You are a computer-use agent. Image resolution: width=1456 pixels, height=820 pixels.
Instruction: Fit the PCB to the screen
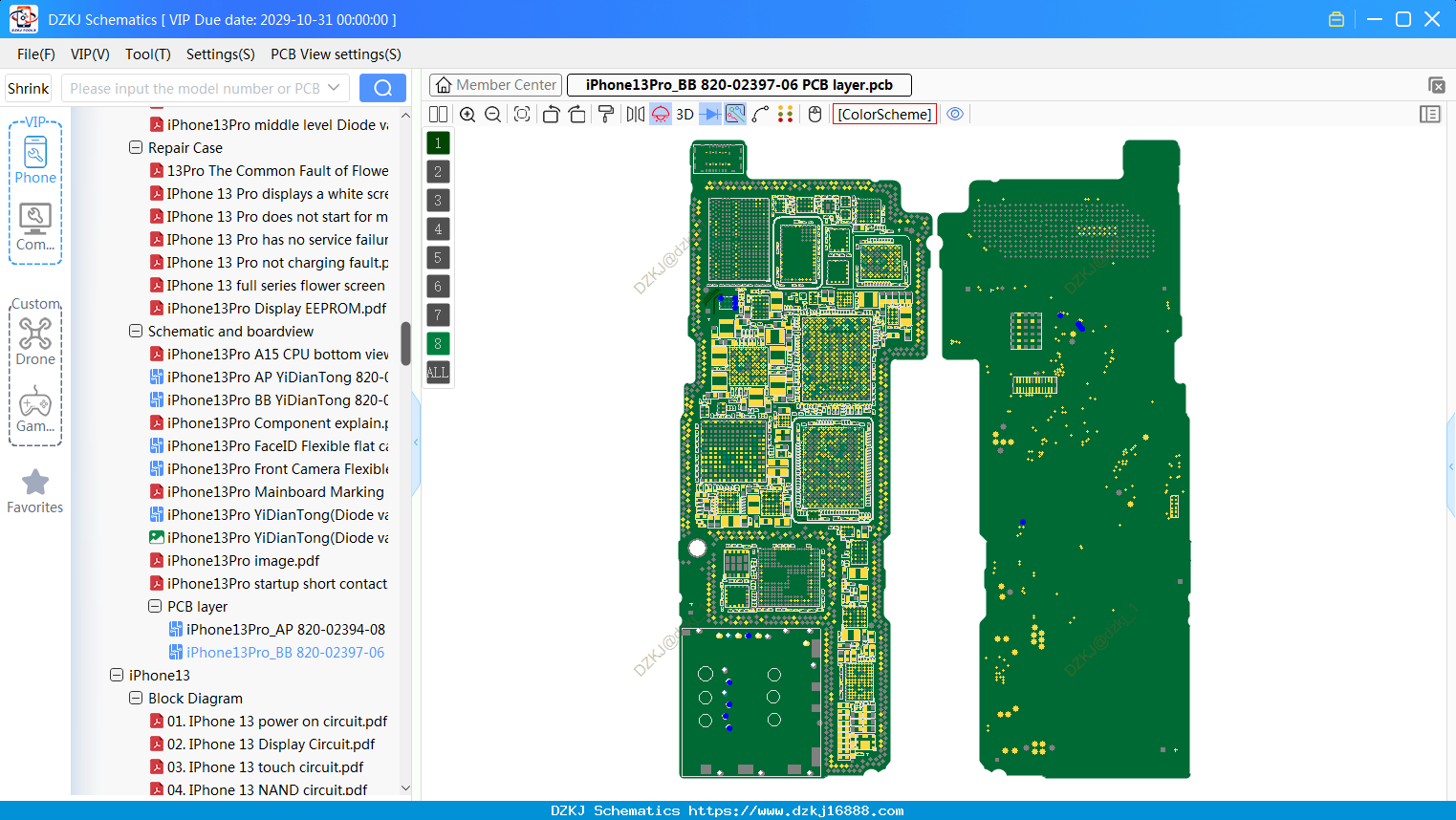tap(522, 115)
